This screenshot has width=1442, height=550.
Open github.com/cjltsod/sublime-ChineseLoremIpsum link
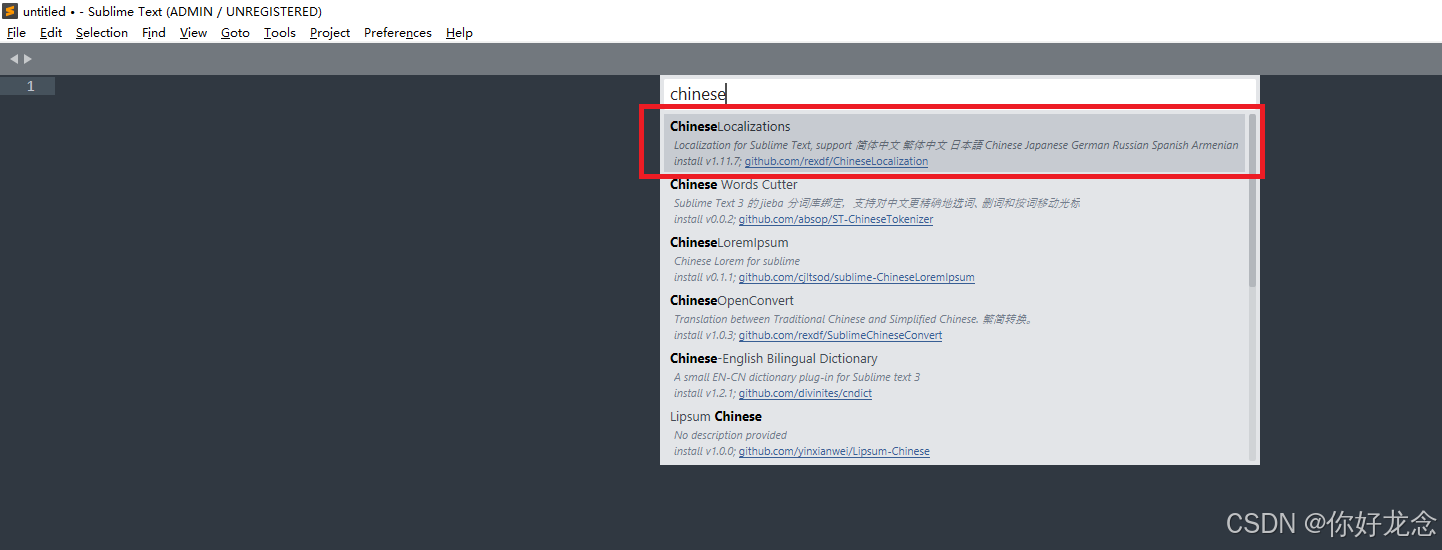[x=857, y=278]
